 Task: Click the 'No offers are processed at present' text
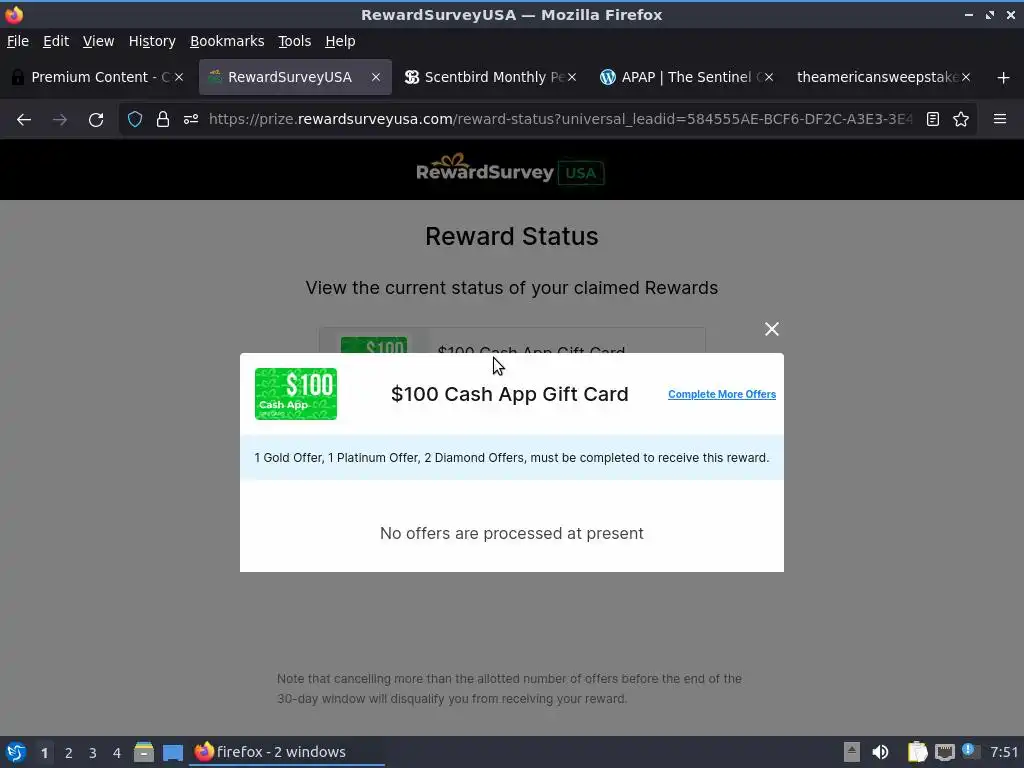tap(512, 534)
